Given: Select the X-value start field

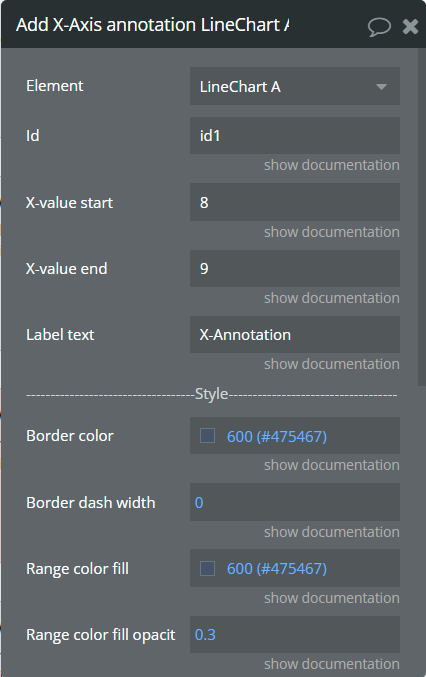Looking at the screenshot, I should [x=295, y=202].
